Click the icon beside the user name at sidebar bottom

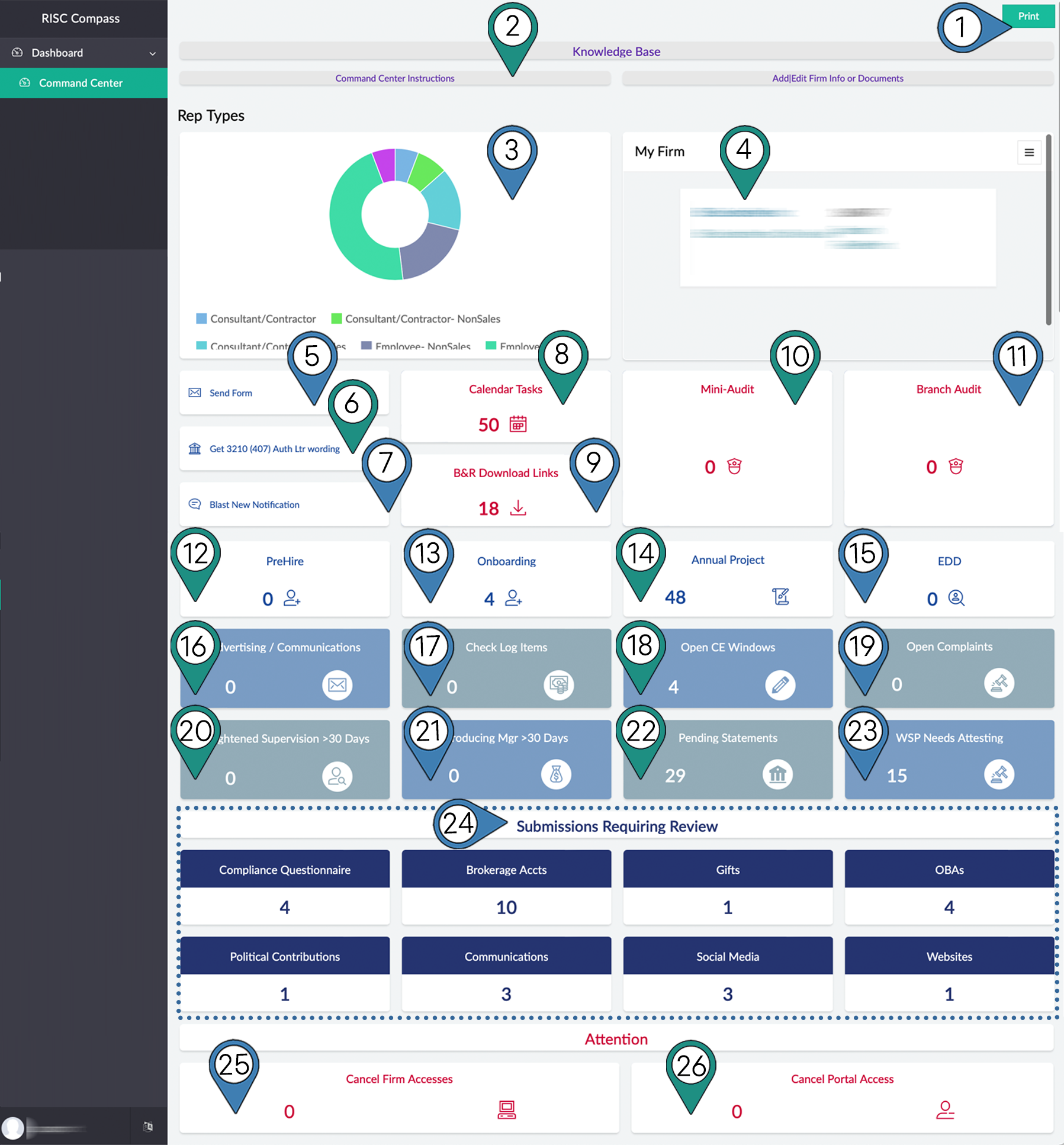click(148, 1126)
